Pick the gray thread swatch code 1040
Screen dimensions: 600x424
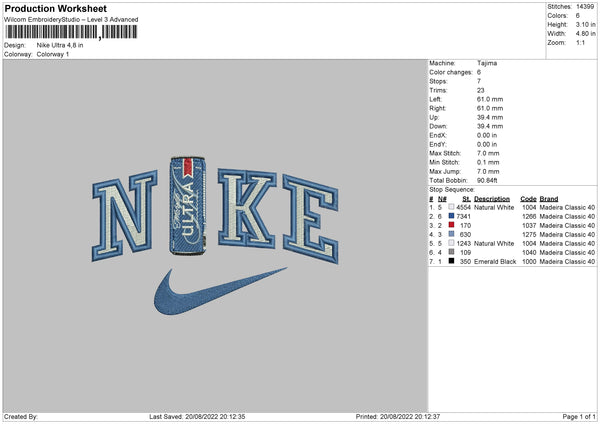(x=452, y=252)
